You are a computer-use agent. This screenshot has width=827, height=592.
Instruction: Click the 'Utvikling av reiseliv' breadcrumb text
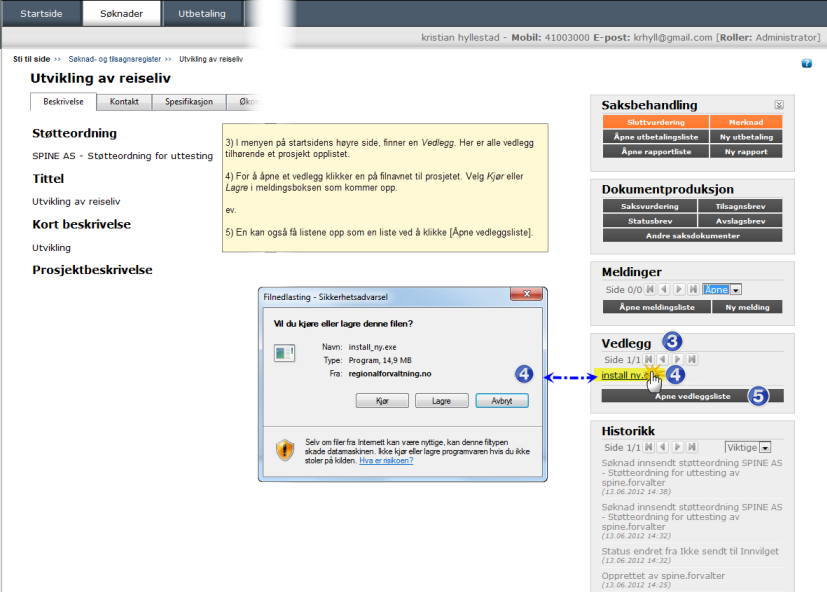211,59
